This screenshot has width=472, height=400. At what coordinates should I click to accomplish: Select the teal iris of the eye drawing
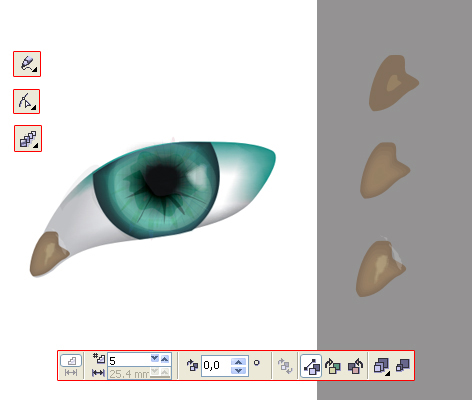tap(156, 190)
